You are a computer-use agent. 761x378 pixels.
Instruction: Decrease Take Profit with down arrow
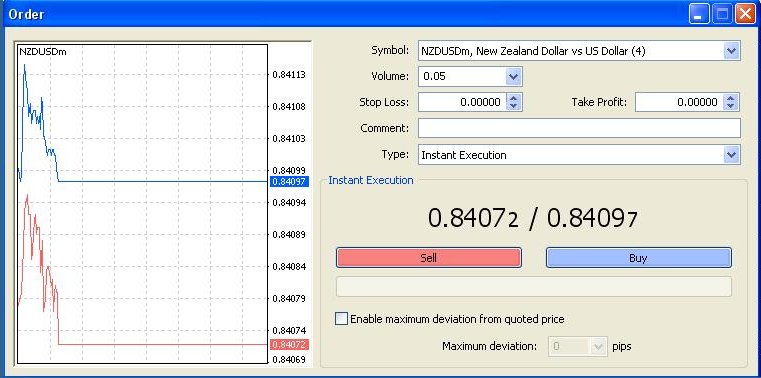pos(731,106)
